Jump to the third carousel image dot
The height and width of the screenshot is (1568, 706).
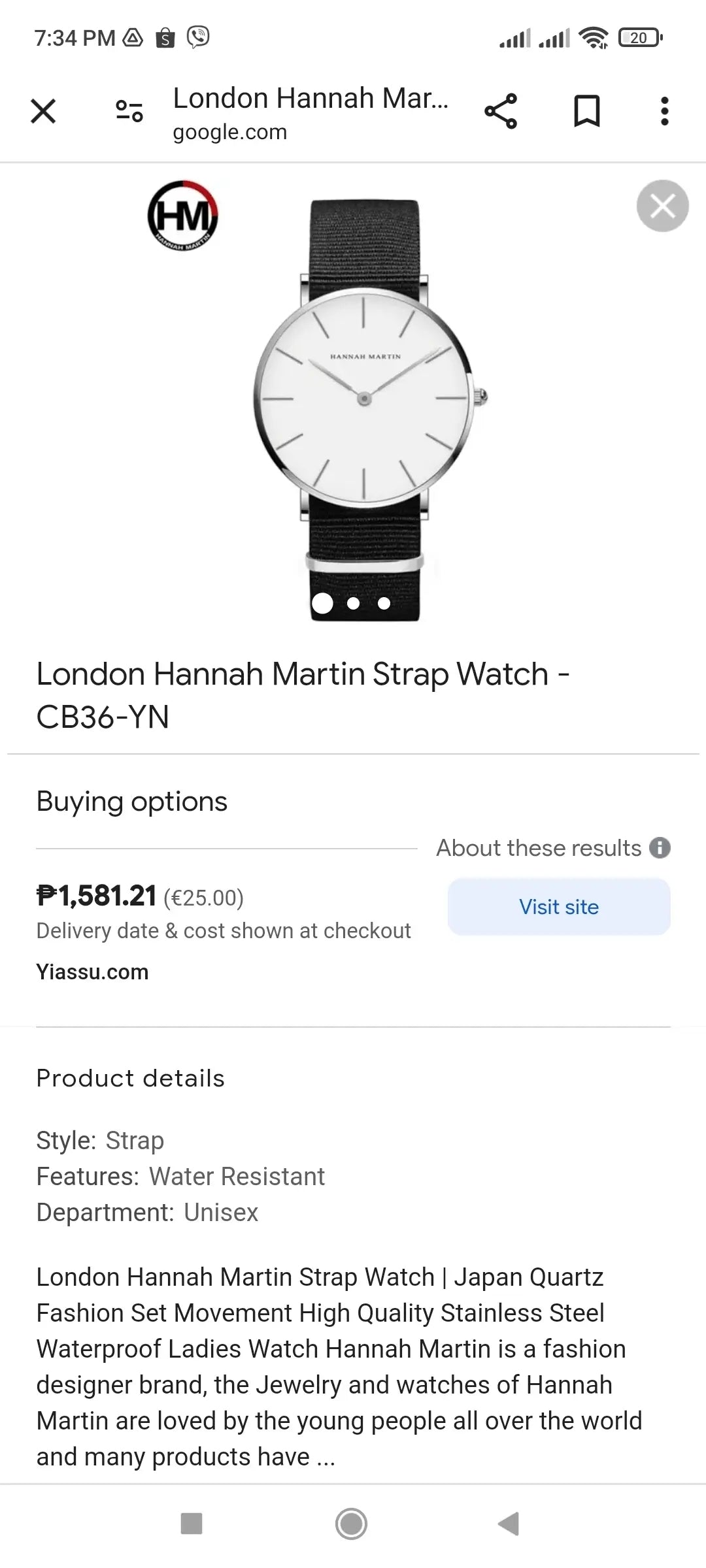click(384, 603)
